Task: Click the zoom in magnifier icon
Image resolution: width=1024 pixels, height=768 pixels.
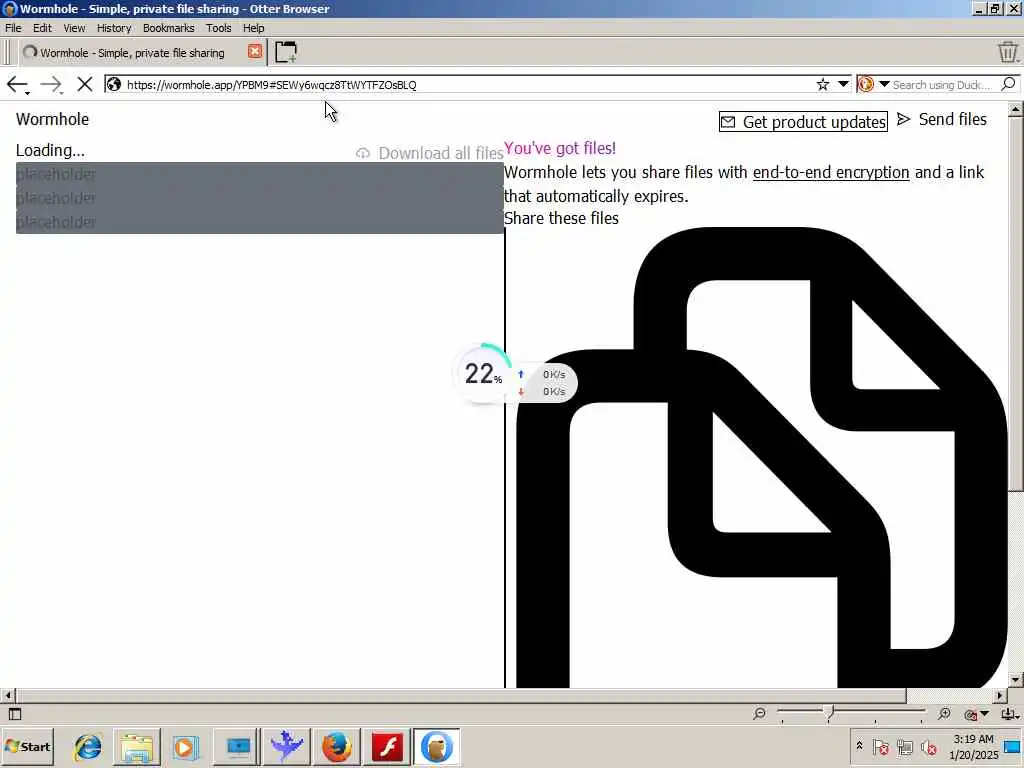Action: tap(944, 714)
